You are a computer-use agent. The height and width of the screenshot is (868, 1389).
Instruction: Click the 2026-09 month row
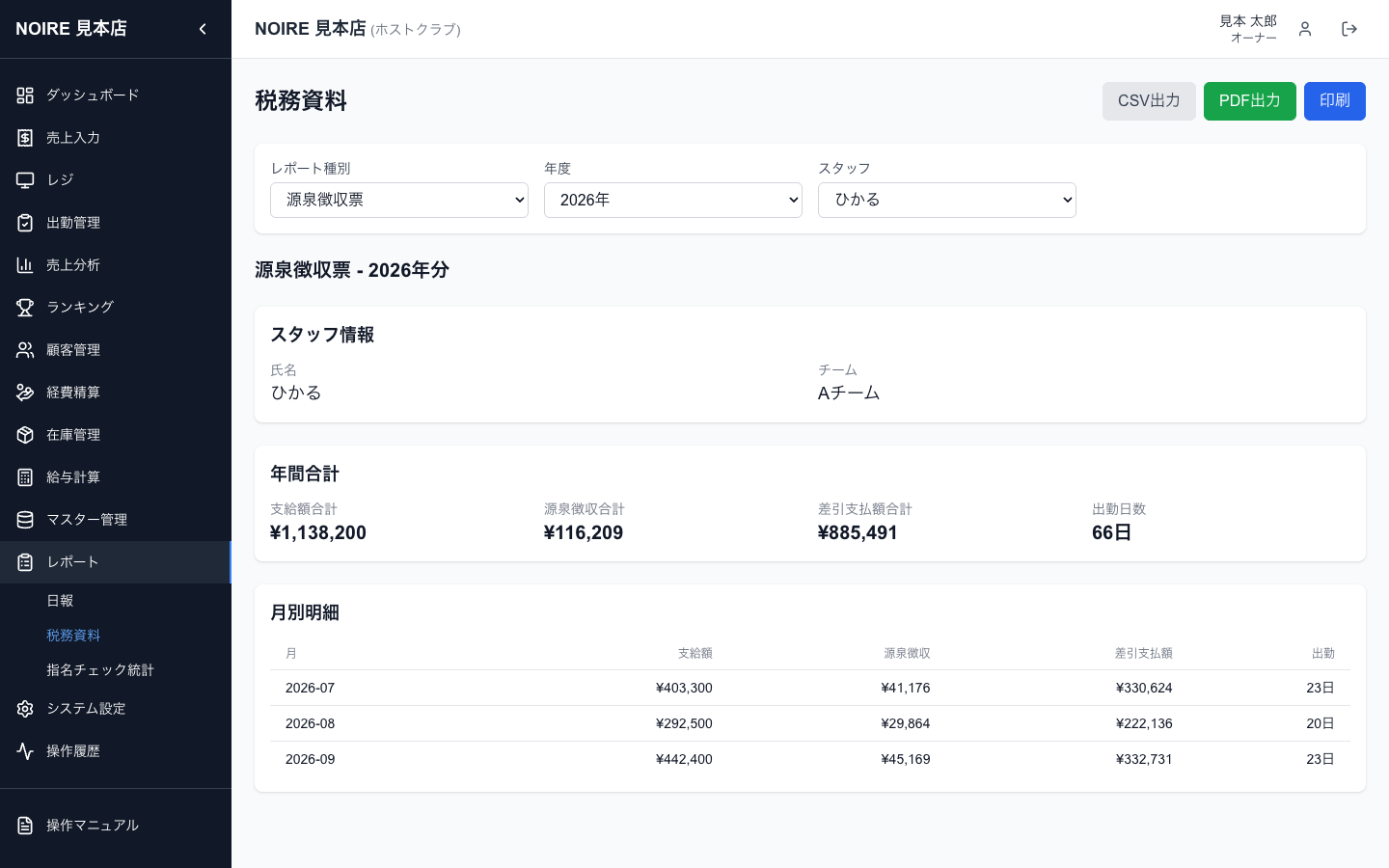coord(810,759)
